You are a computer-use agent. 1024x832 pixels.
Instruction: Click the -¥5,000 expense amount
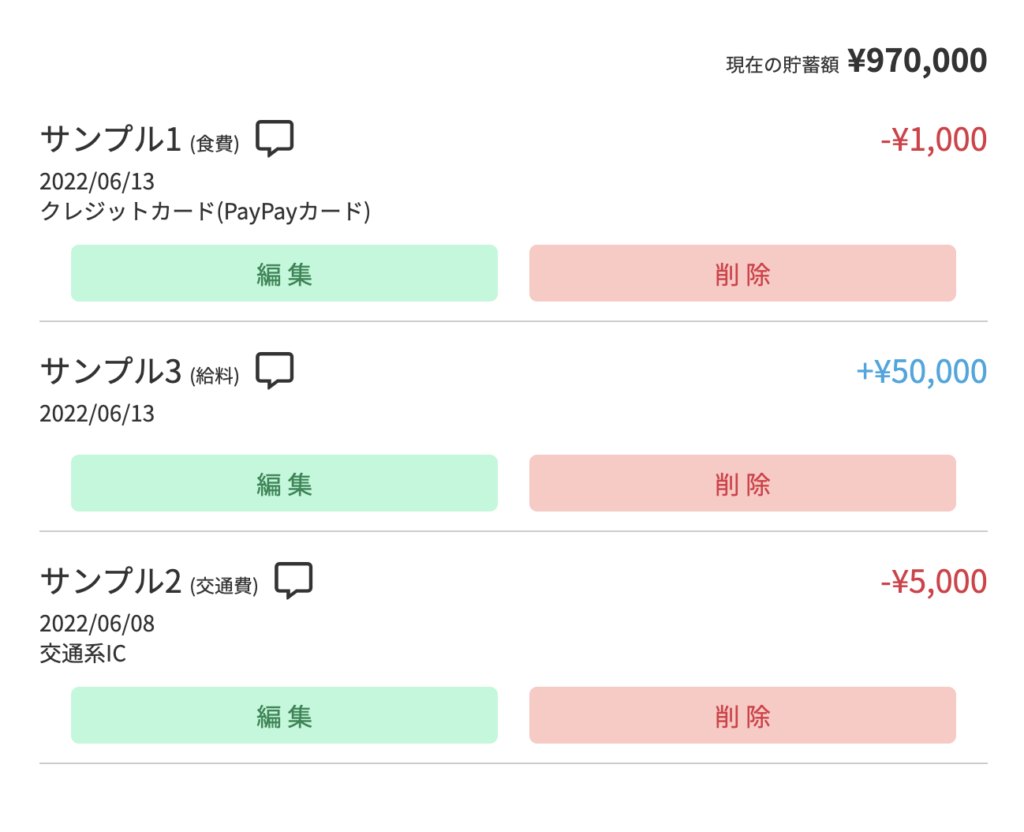click(x=933, y=582)
